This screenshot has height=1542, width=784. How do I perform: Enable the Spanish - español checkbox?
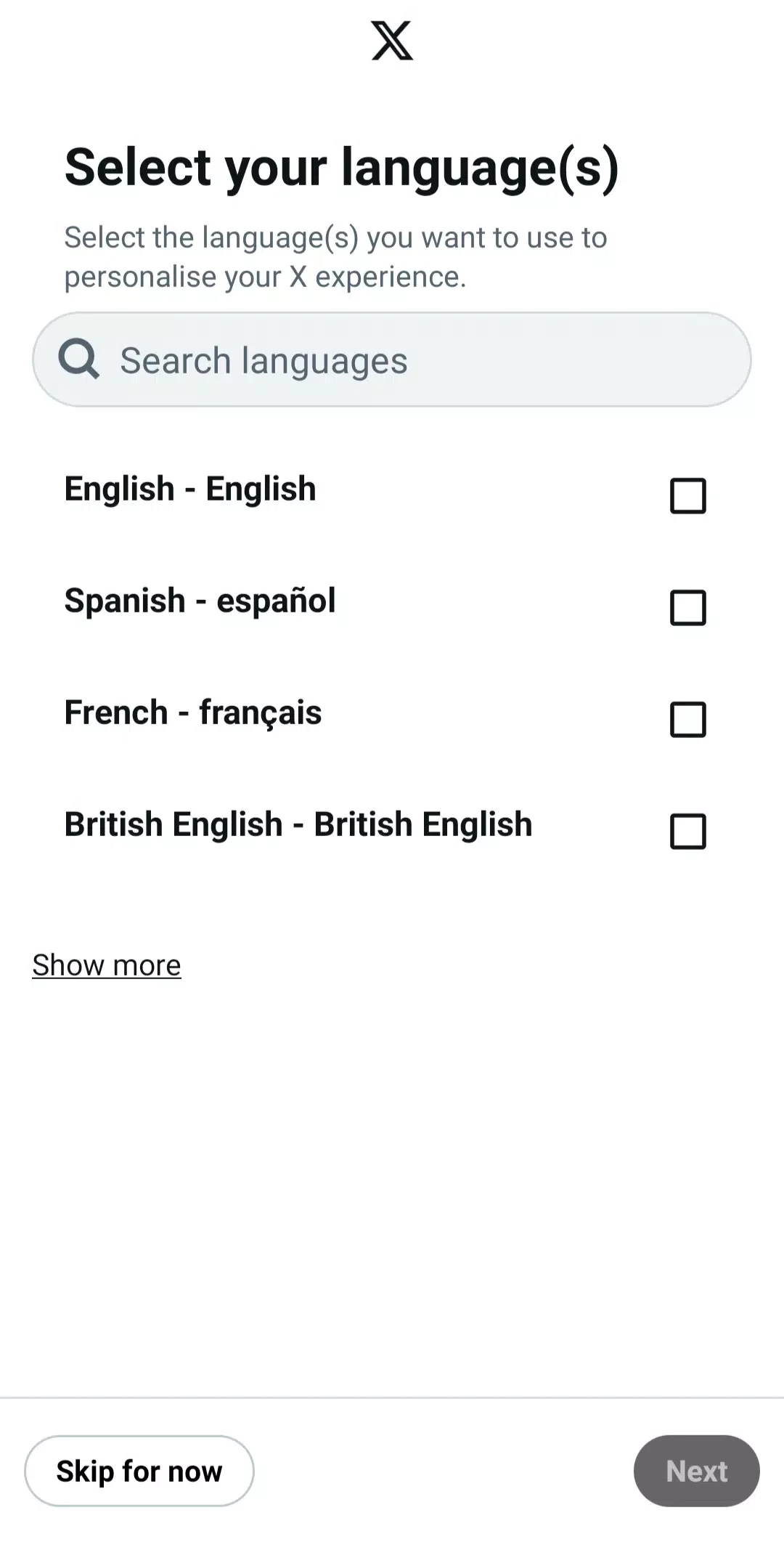687,608
